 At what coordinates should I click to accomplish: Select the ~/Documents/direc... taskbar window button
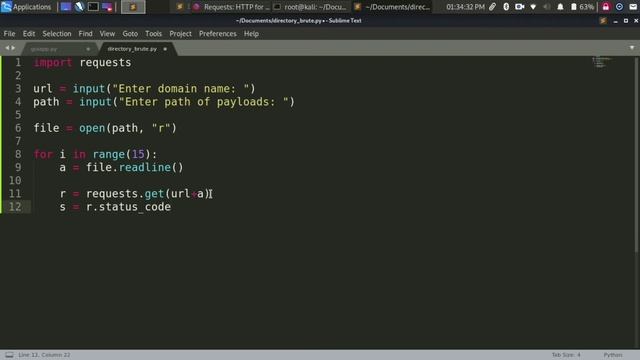point(392,7)
